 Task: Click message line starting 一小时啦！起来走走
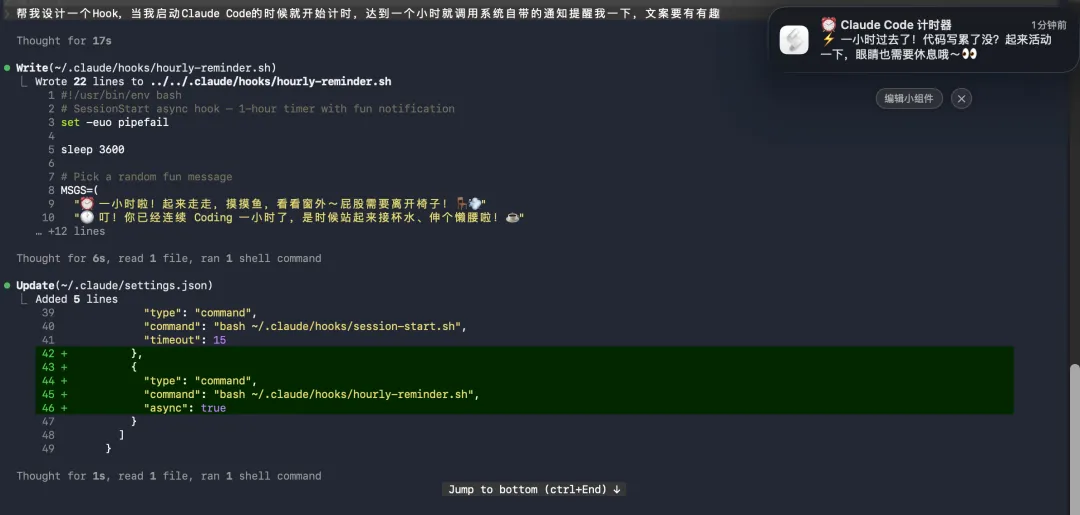[280, 204]
